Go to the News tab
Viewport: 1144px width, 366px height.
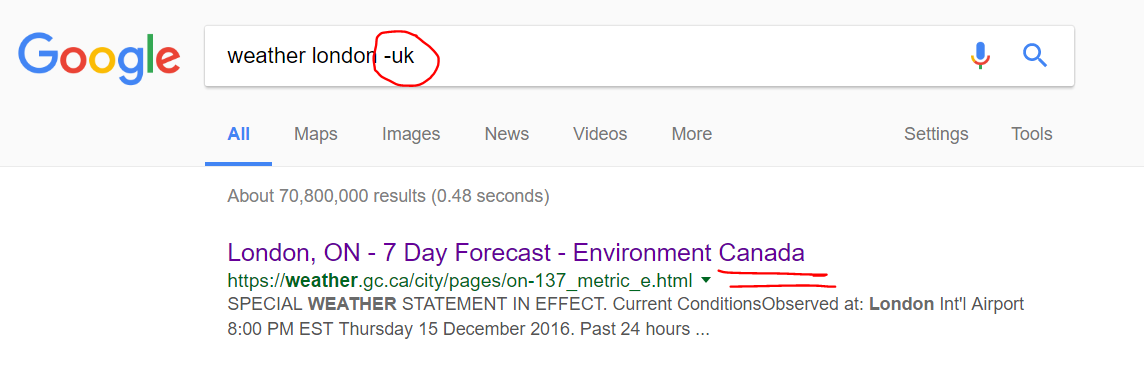pos(507,134)
